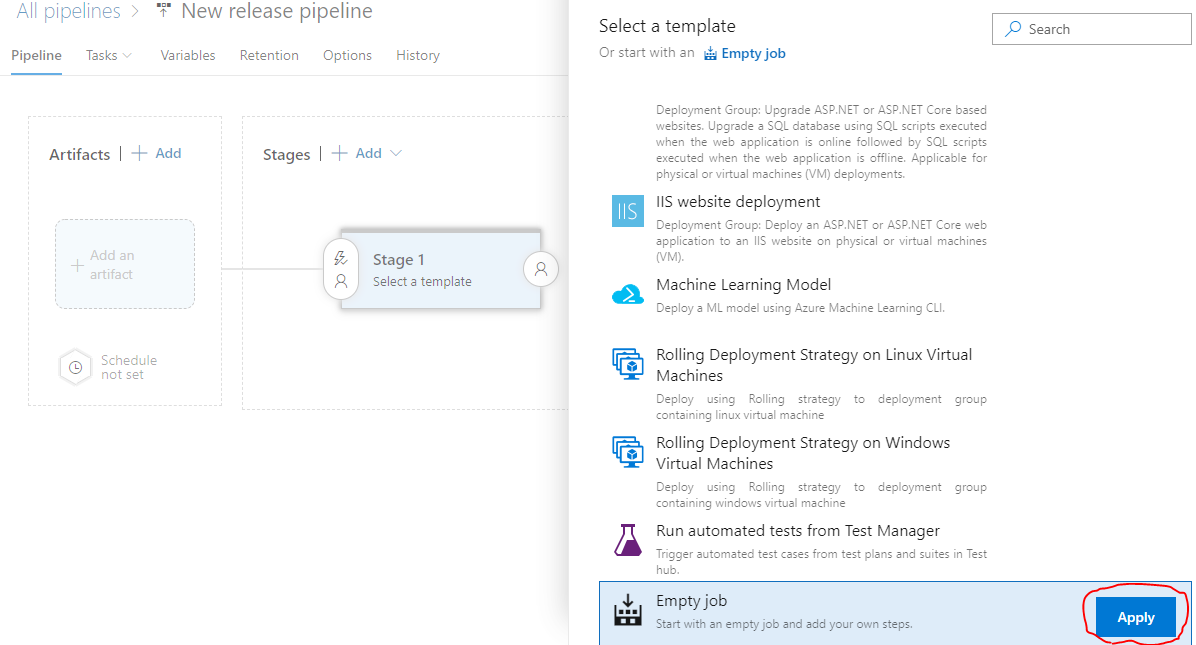Click the Schedule not set label
Viewport: 1196px width, 645px height.
pos(129,367)
